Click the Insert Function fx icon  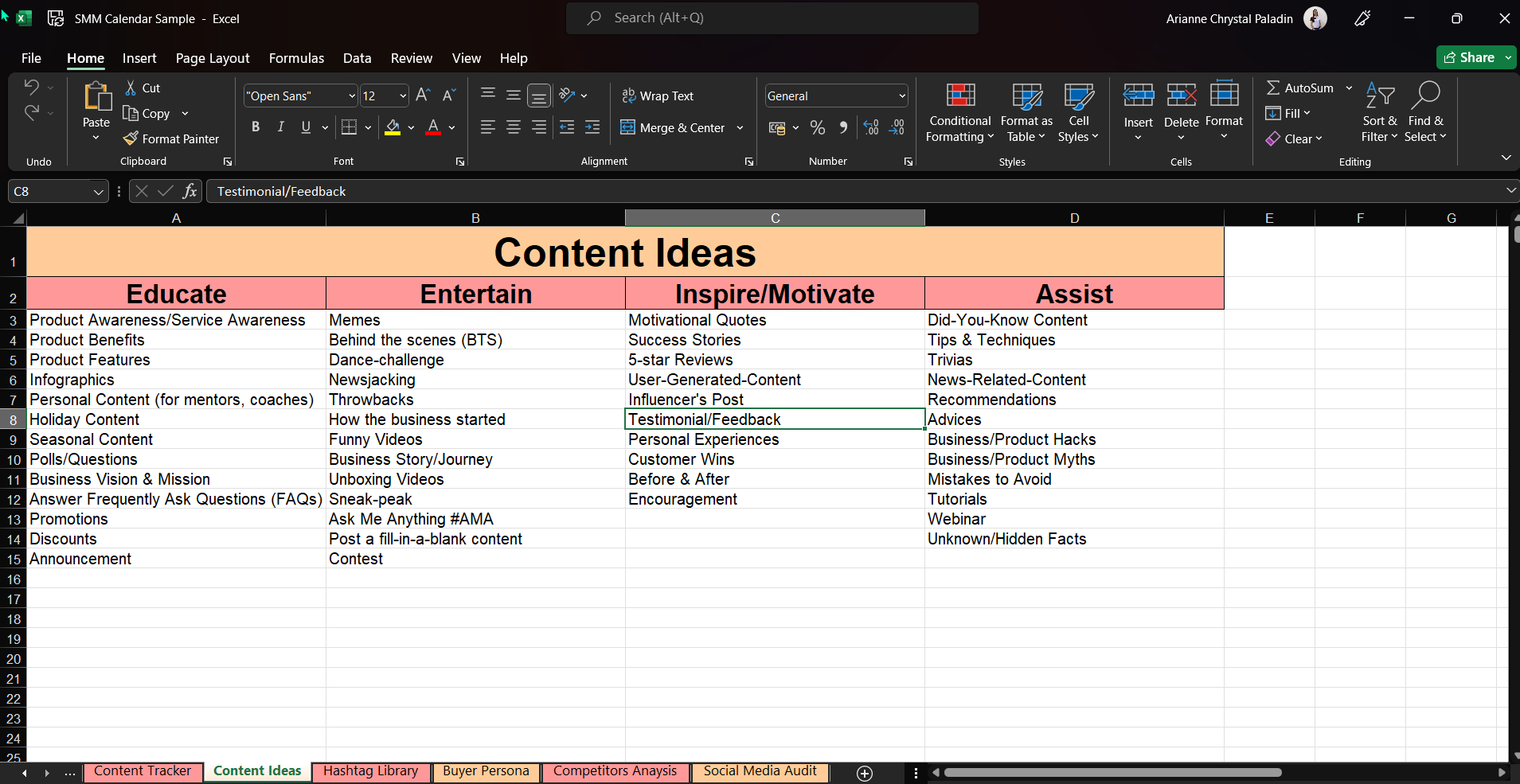pyautogui.click(x=190, y=191)
